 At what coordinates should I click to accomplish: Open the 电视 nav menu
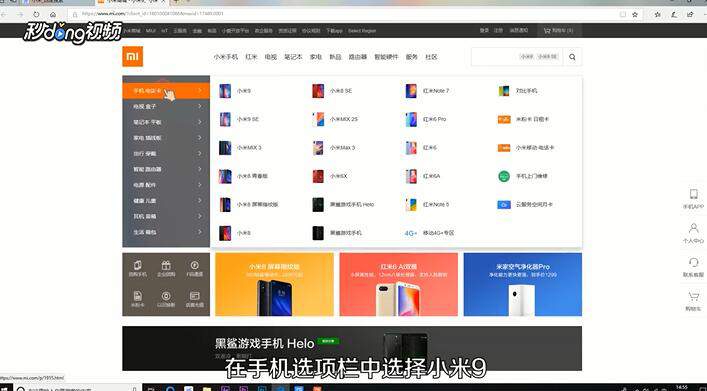[x=271, y=57]
